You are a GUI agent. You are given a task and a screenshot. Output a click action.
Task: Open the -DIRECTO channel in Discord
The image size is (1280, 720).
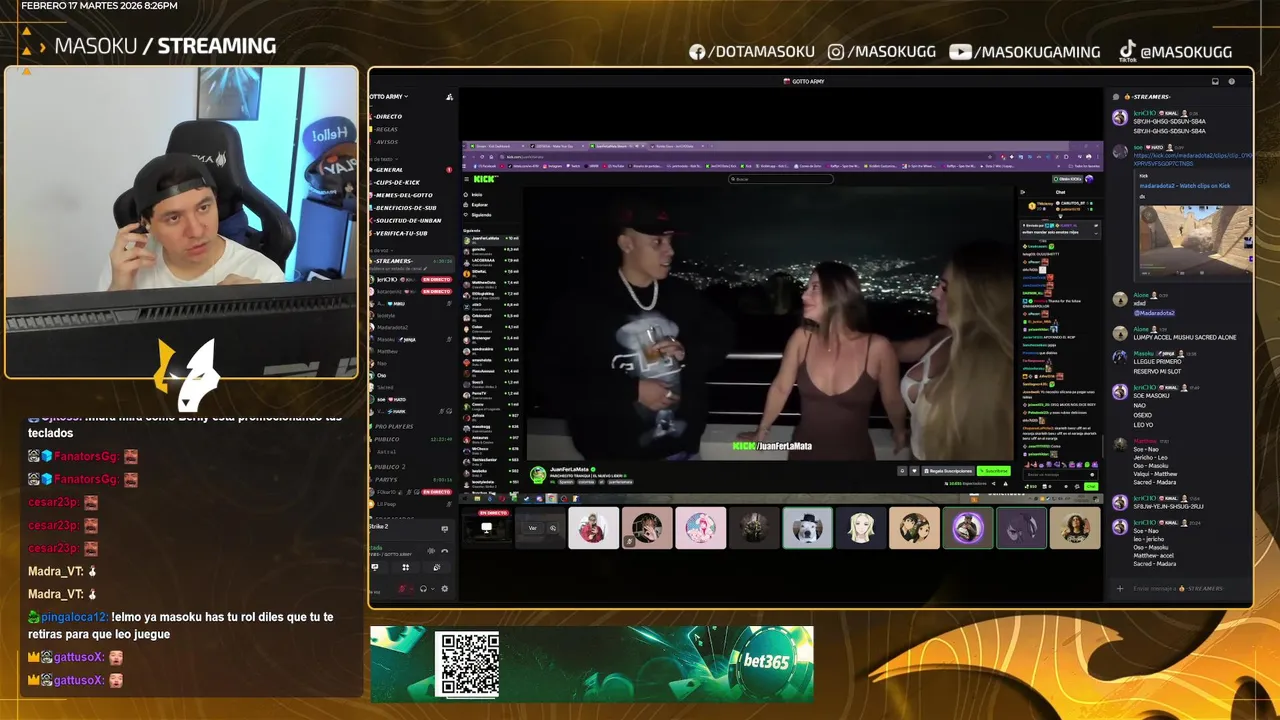click(x=389, y=116)
